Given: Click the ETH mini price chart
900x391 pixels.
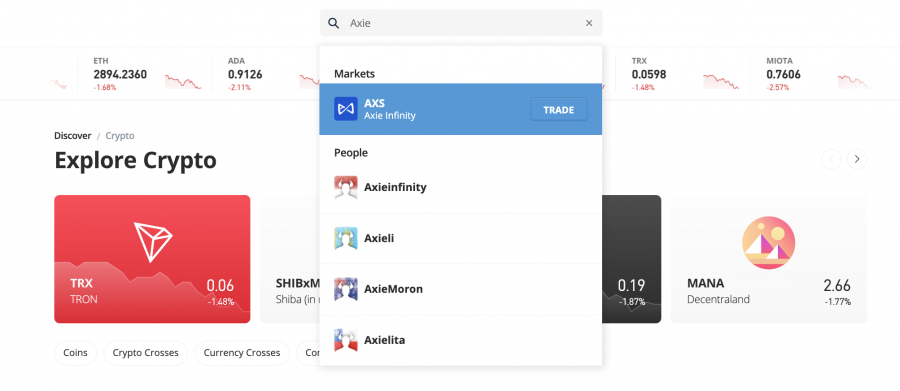Looking at the screenshot, I should point(183,81).
